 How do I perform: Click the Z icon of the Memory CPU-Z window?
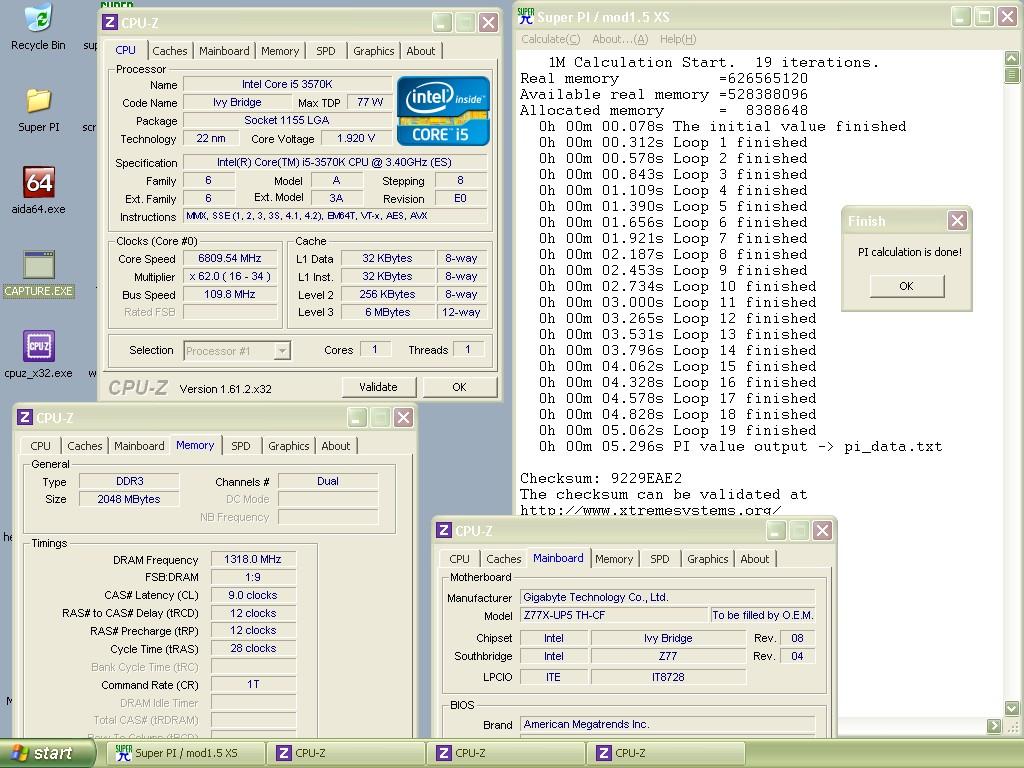coord(25,417)
